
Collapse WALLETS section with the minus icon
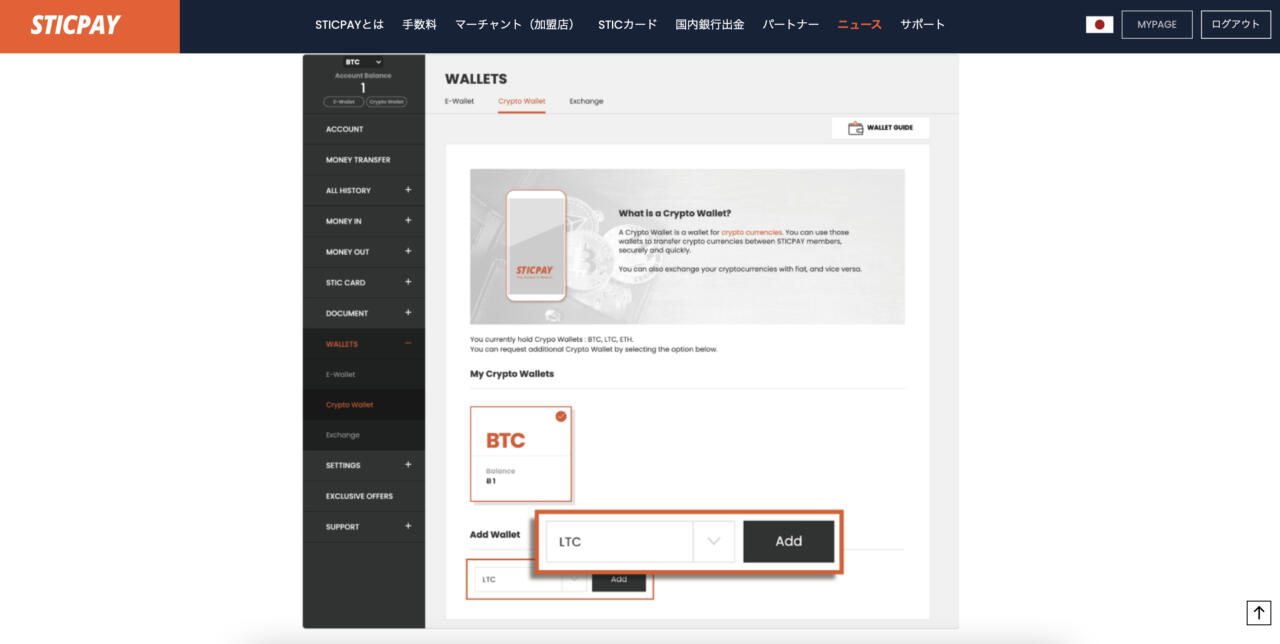[408, 344]
